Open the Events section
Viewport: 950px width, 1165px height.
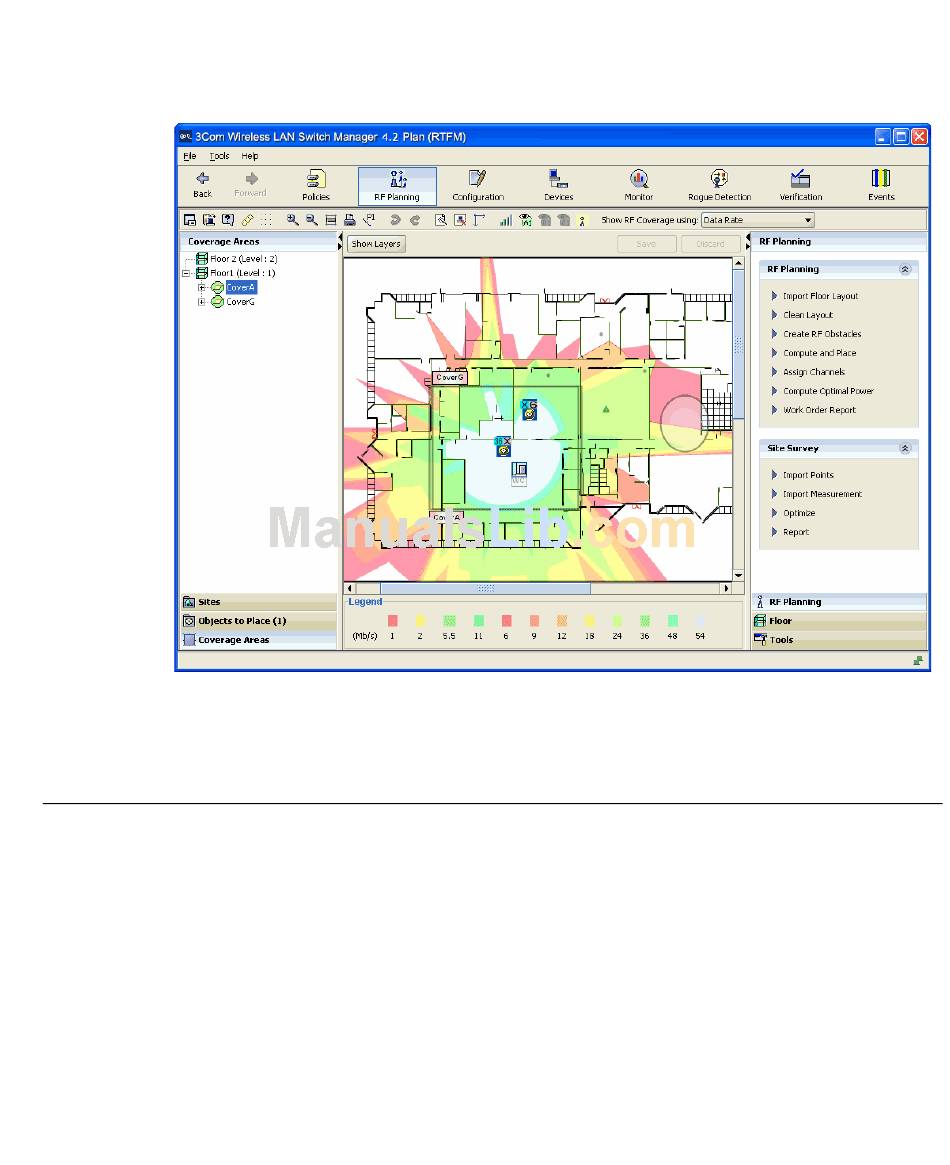881,185
